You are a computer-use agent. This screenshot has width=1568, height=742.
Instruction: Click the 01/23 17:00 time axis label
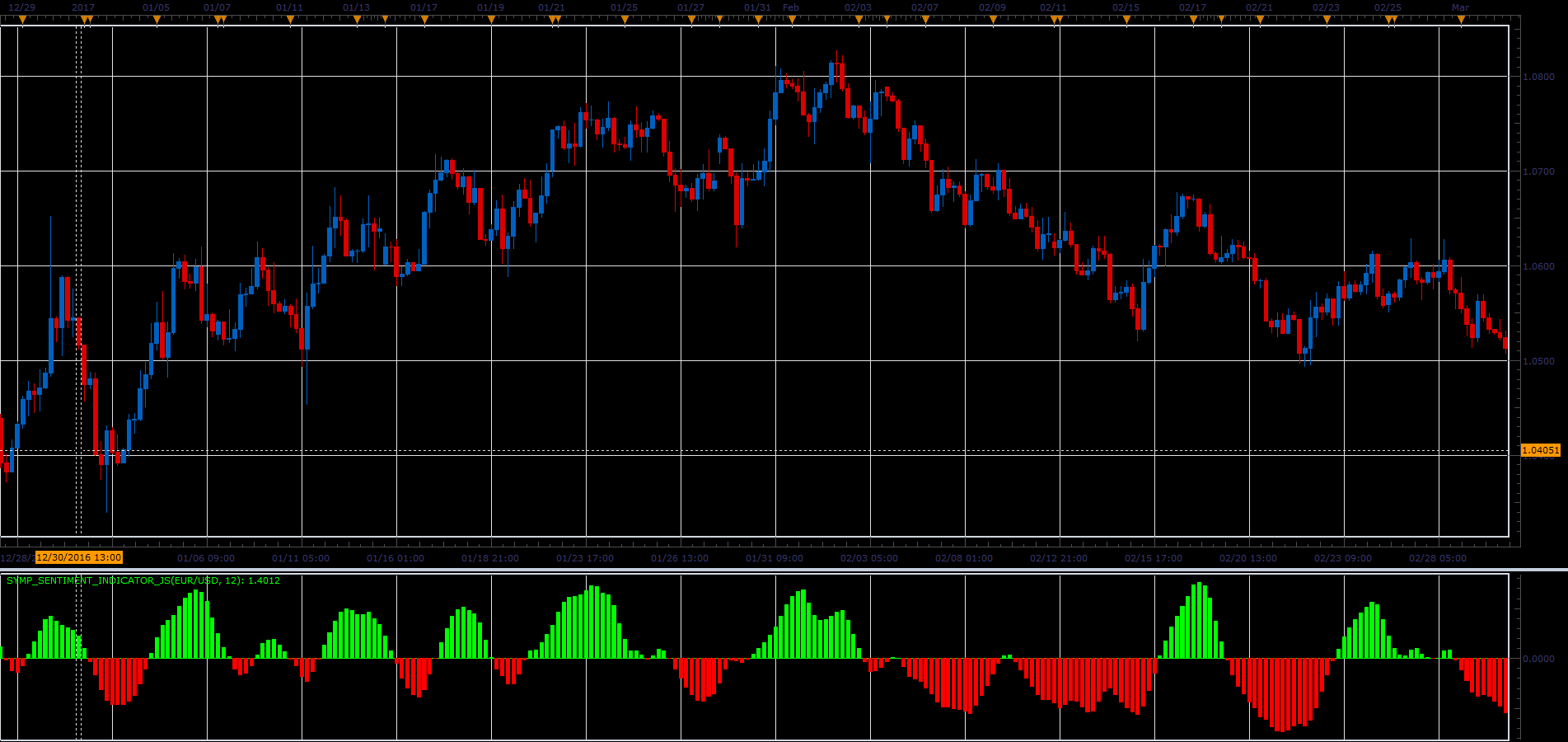[x=585, y=558]
